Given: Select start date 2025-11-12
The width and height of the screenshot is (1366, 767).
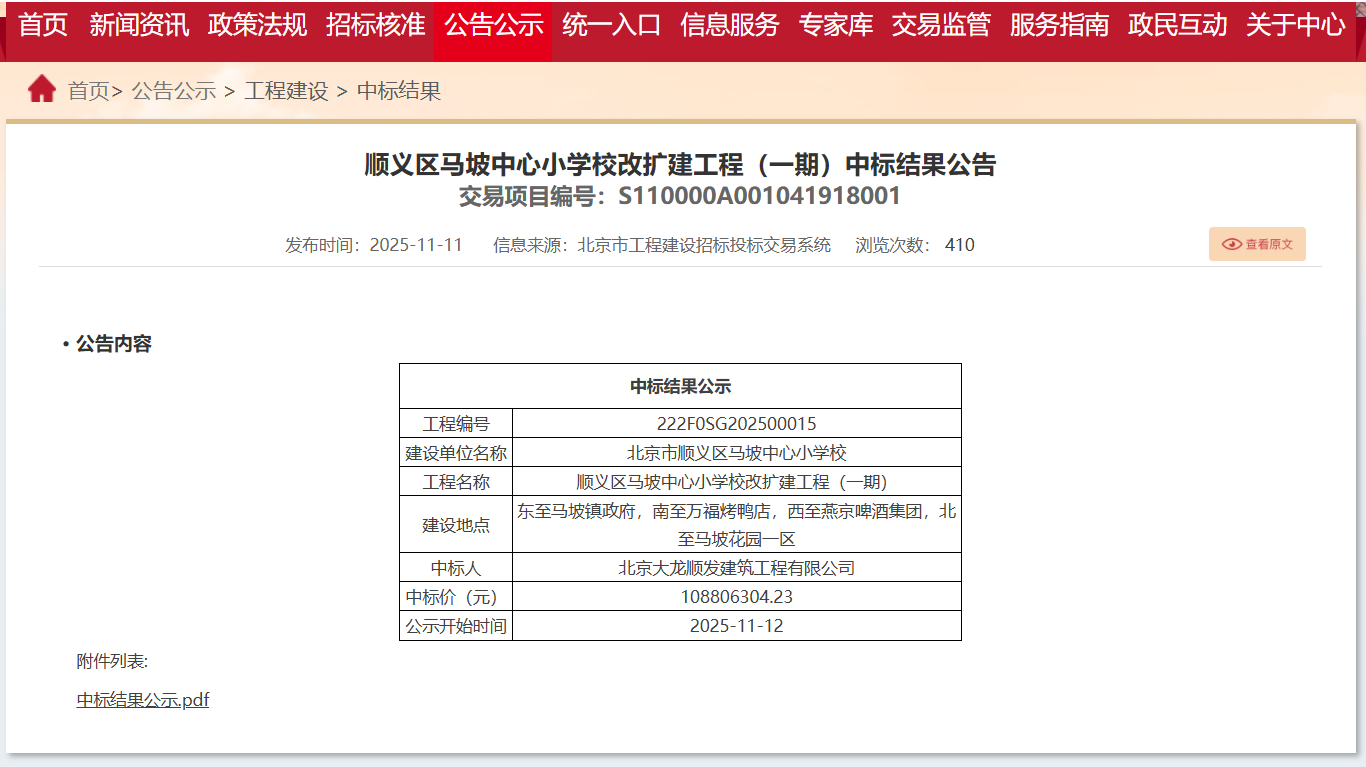Looking at the screenshot, I should [x=736, y=626].
